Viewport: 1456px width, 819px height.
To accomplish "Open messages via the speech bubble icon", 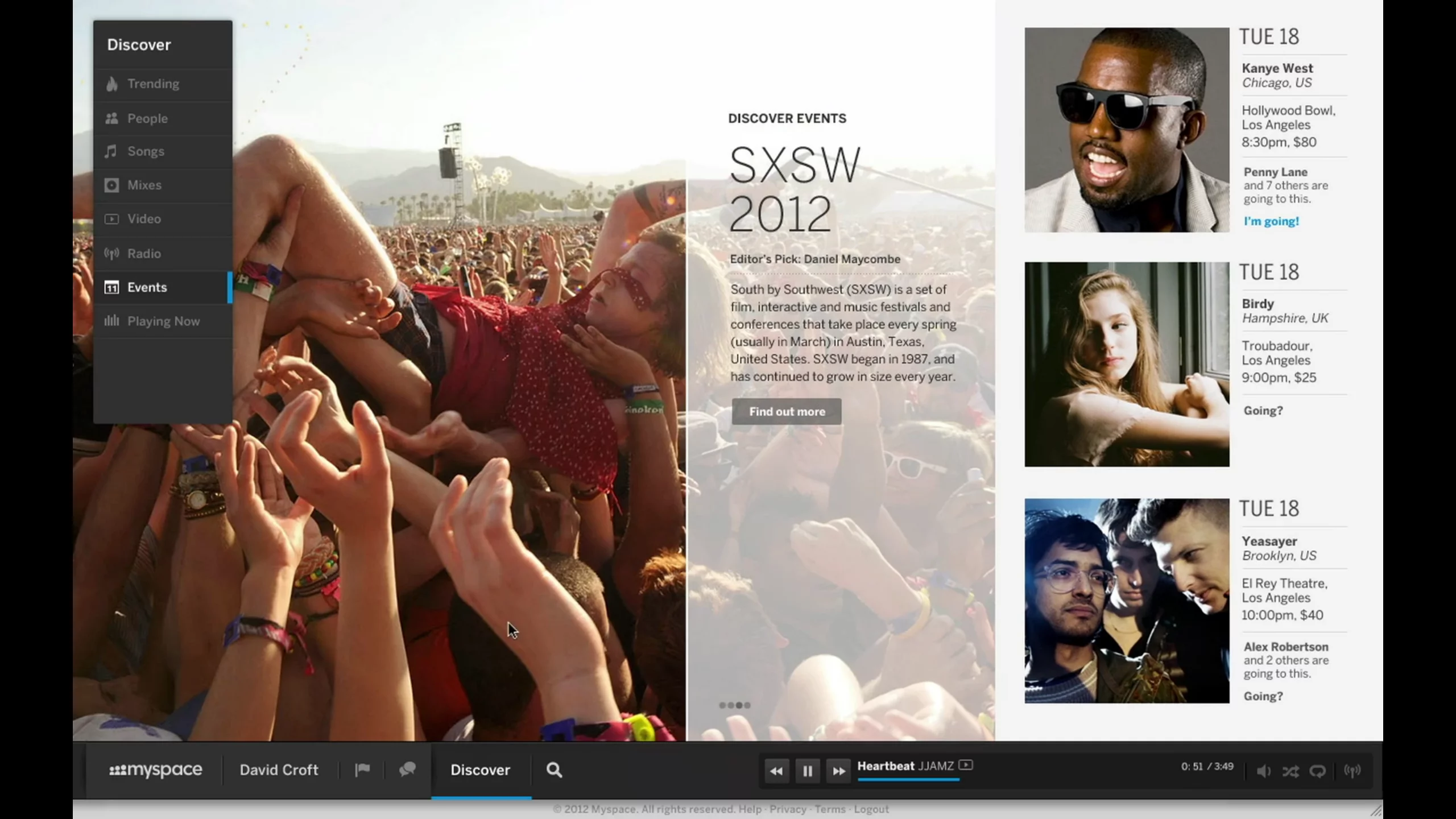I will [x=407, y=770].
